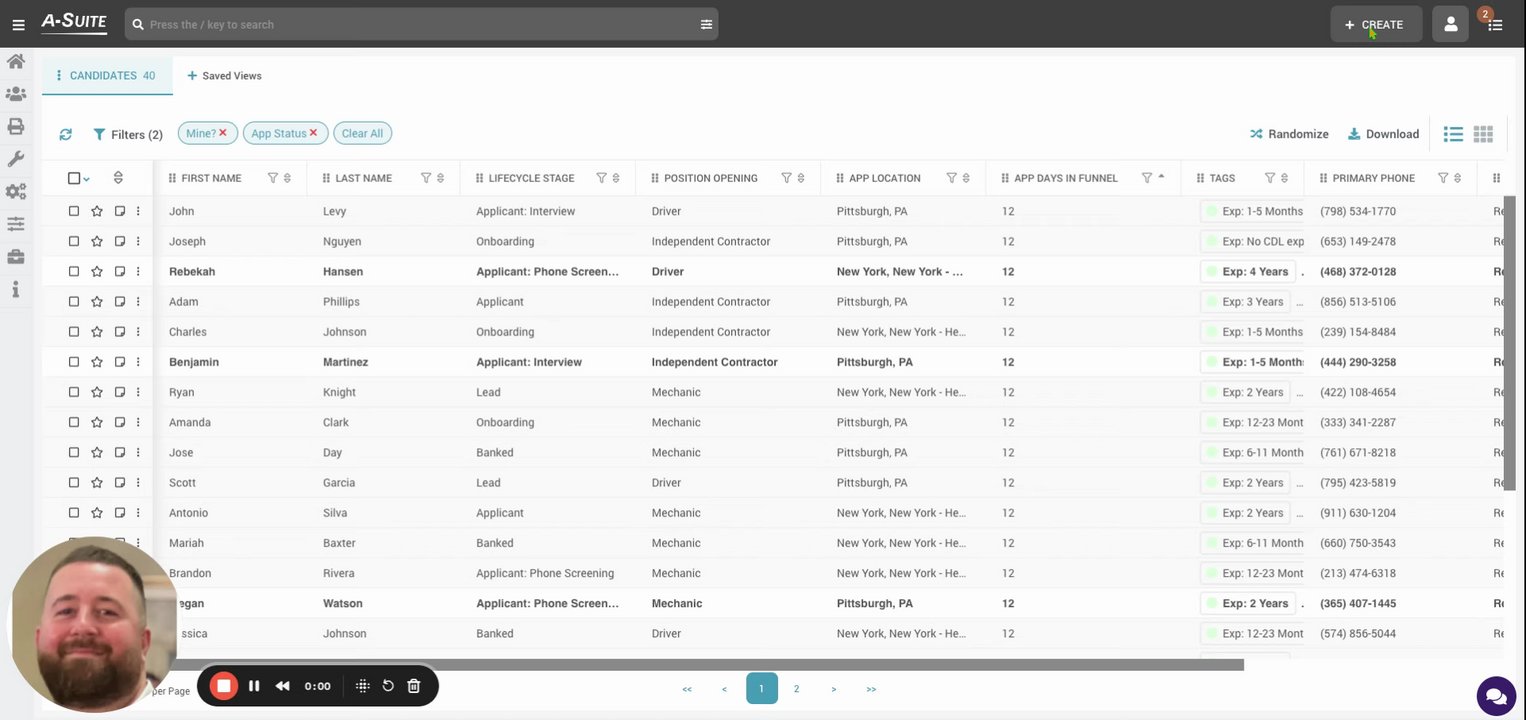
Task: Open the Tags column filter
Action: coord(1269,178)
